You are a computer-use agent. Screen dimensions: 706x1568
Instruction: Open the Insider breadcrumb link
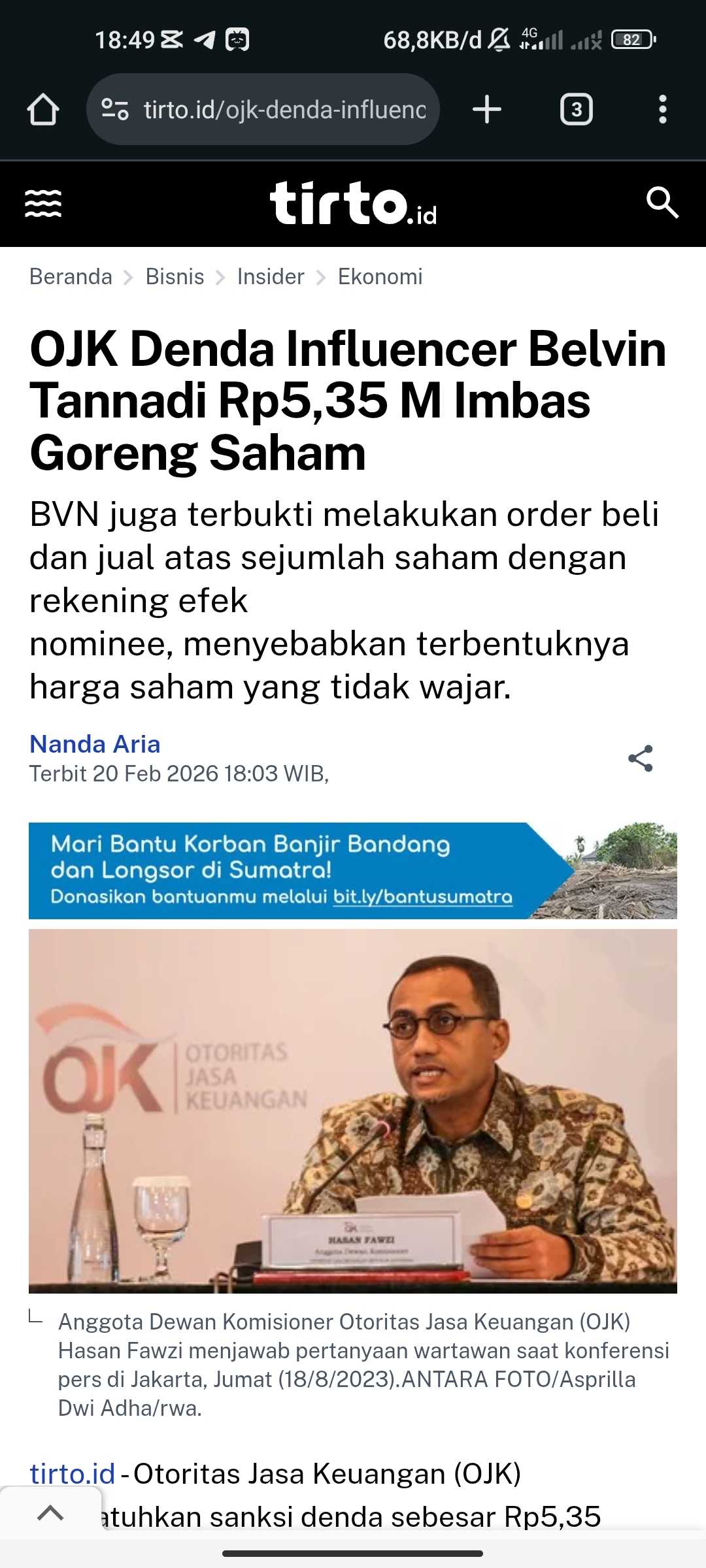click(271, 277)
